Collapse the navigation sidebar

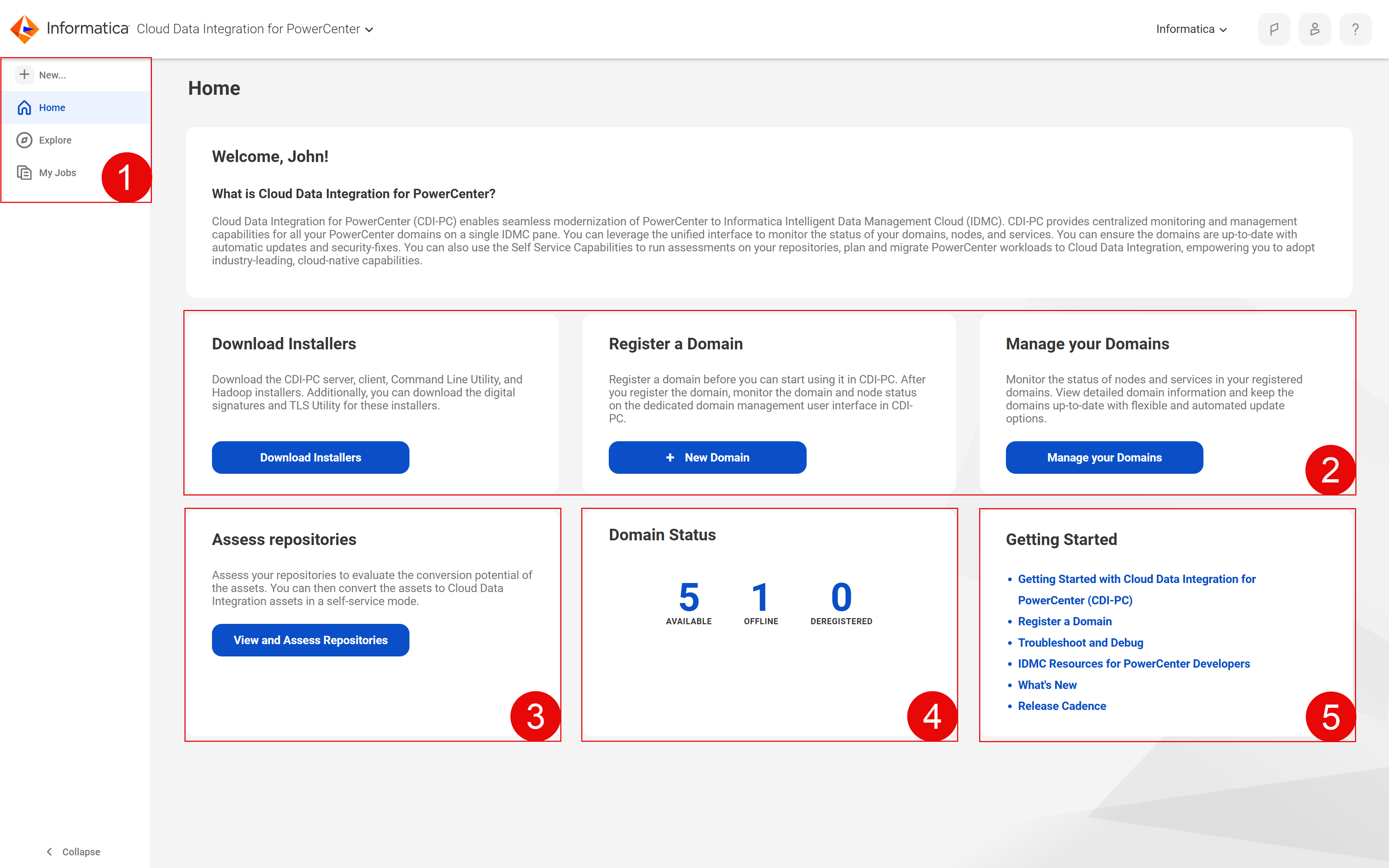(x=73, y=851)
